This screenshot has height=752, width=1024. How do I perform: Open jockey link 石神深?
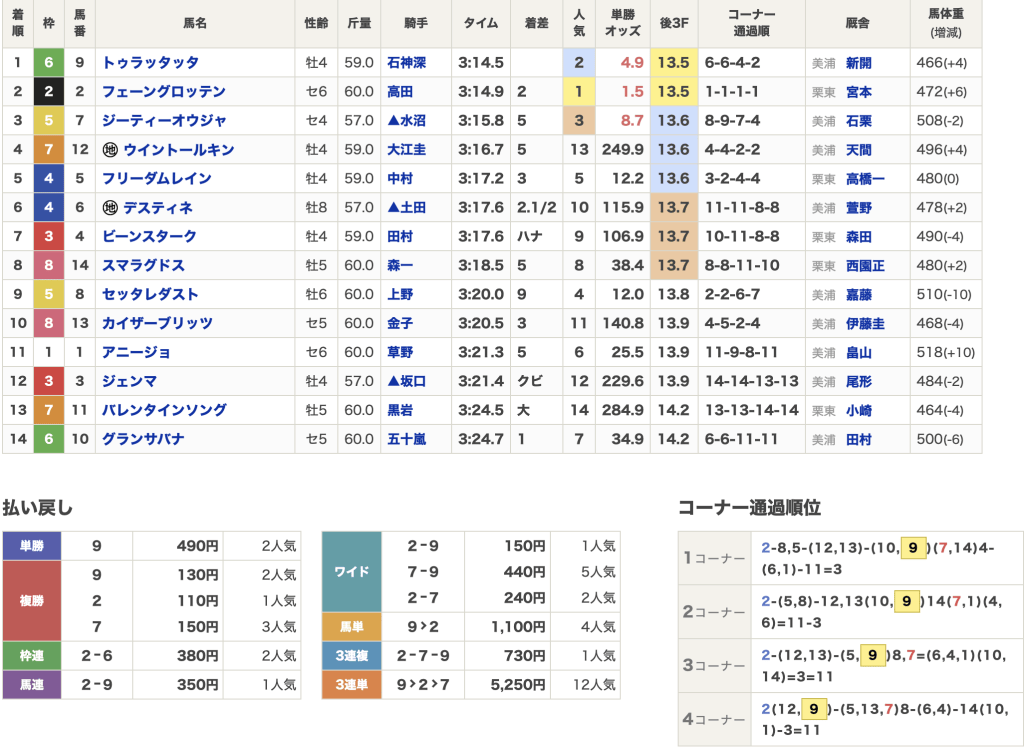click(x=406, y=63)
